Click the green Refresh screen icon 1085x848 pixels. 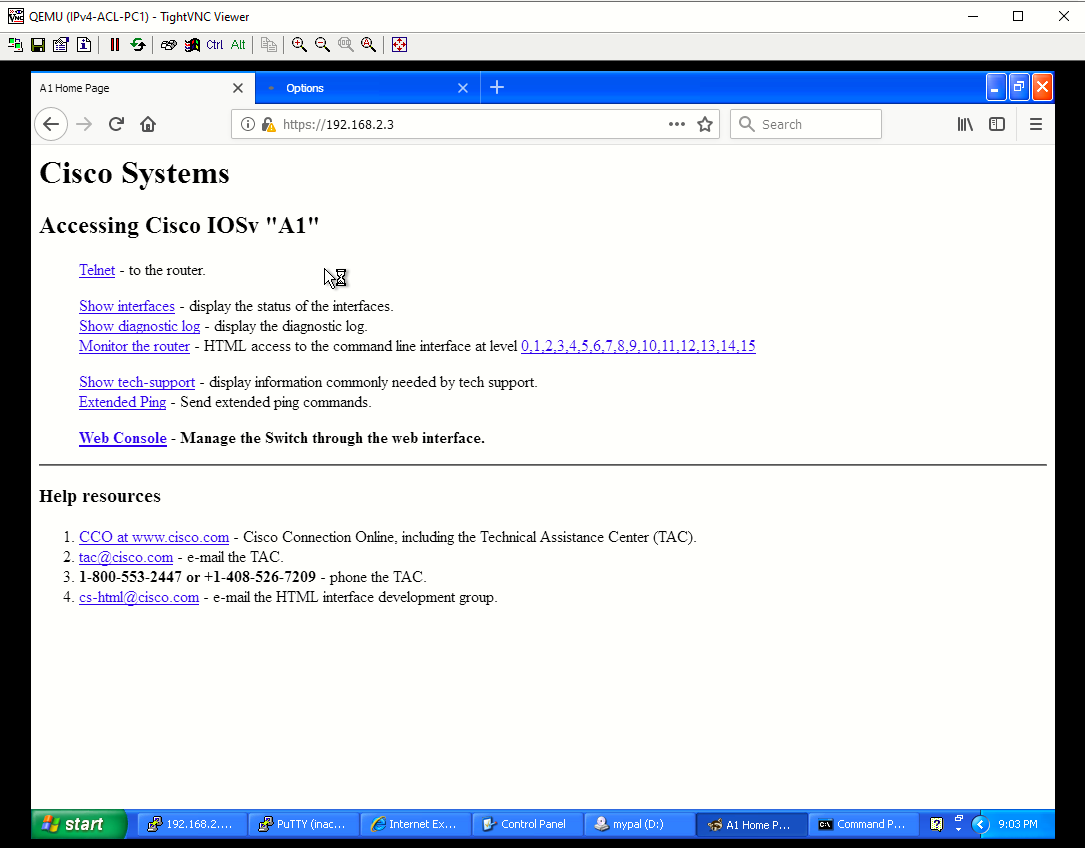click(x=138, y=45)
